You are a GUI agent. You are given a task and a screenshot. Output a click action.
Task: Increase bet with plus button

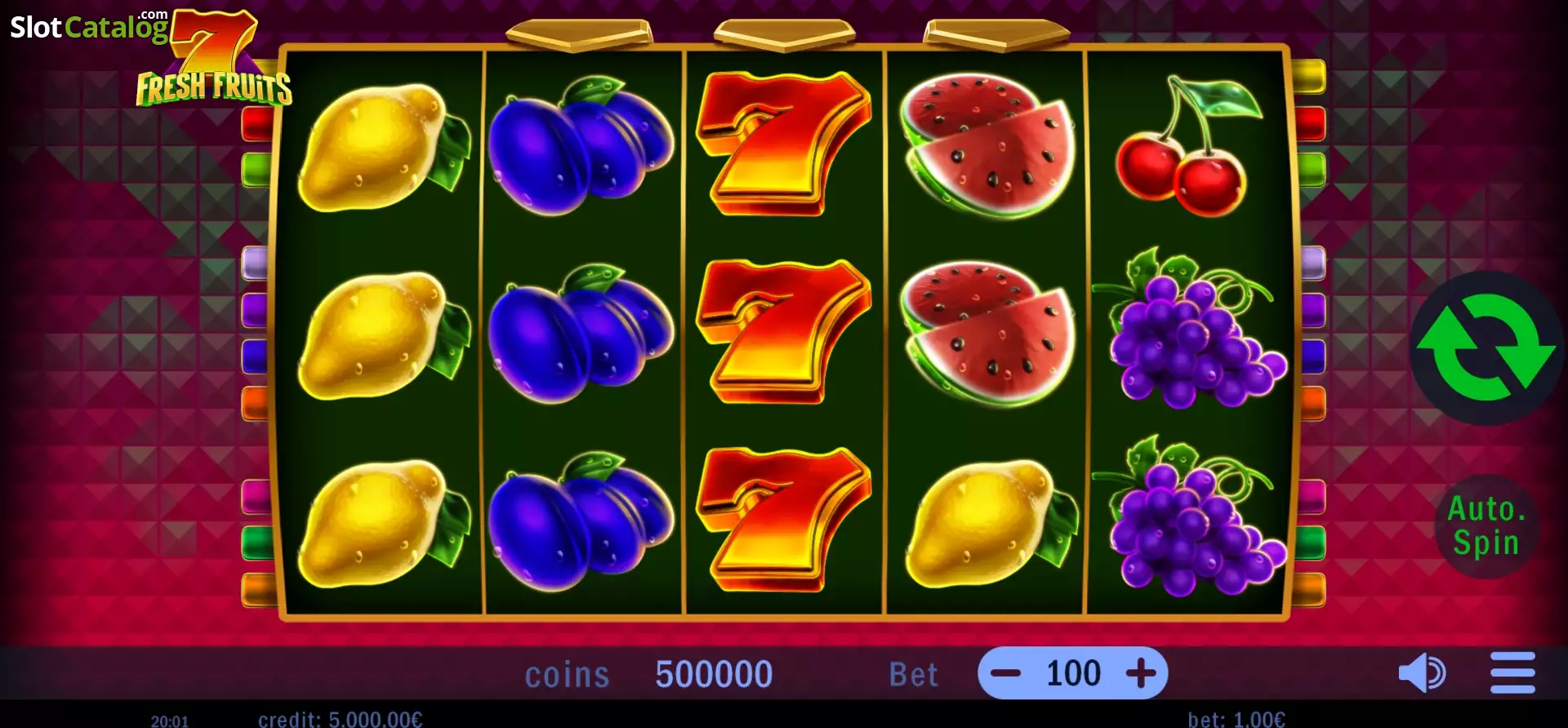pos(1141,673)
